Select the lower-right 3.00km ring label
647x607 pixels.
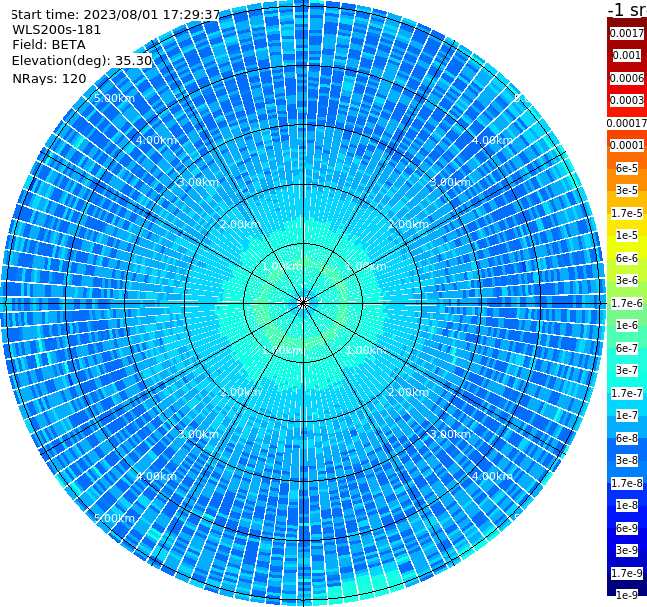(450, 434)
